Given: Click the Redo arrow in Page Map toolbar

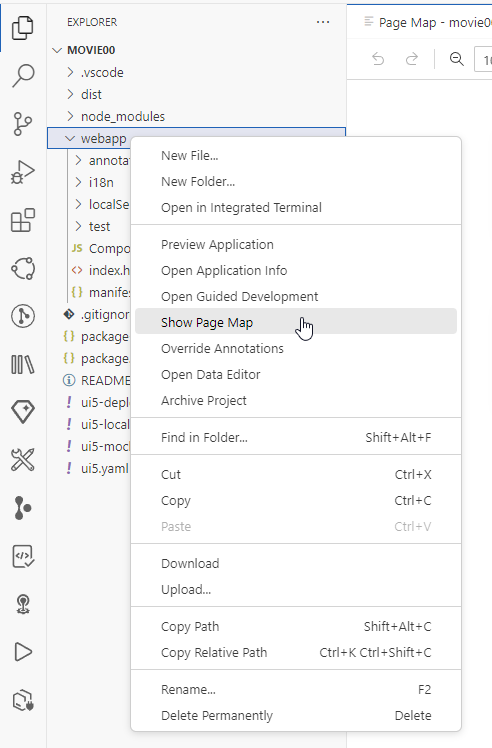Looking at the screenshot, I should [x=411, y=59].
